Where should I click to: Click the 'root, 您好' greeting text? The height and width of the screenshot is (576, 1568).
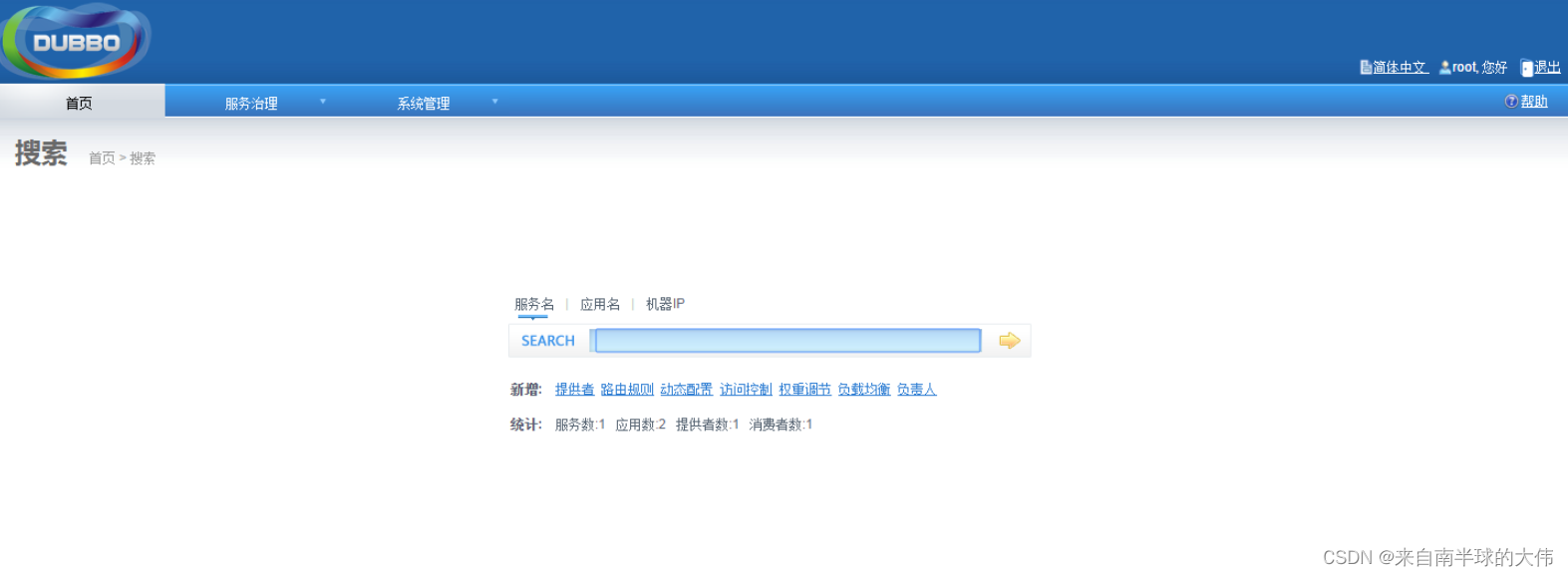click(1479, 68)
